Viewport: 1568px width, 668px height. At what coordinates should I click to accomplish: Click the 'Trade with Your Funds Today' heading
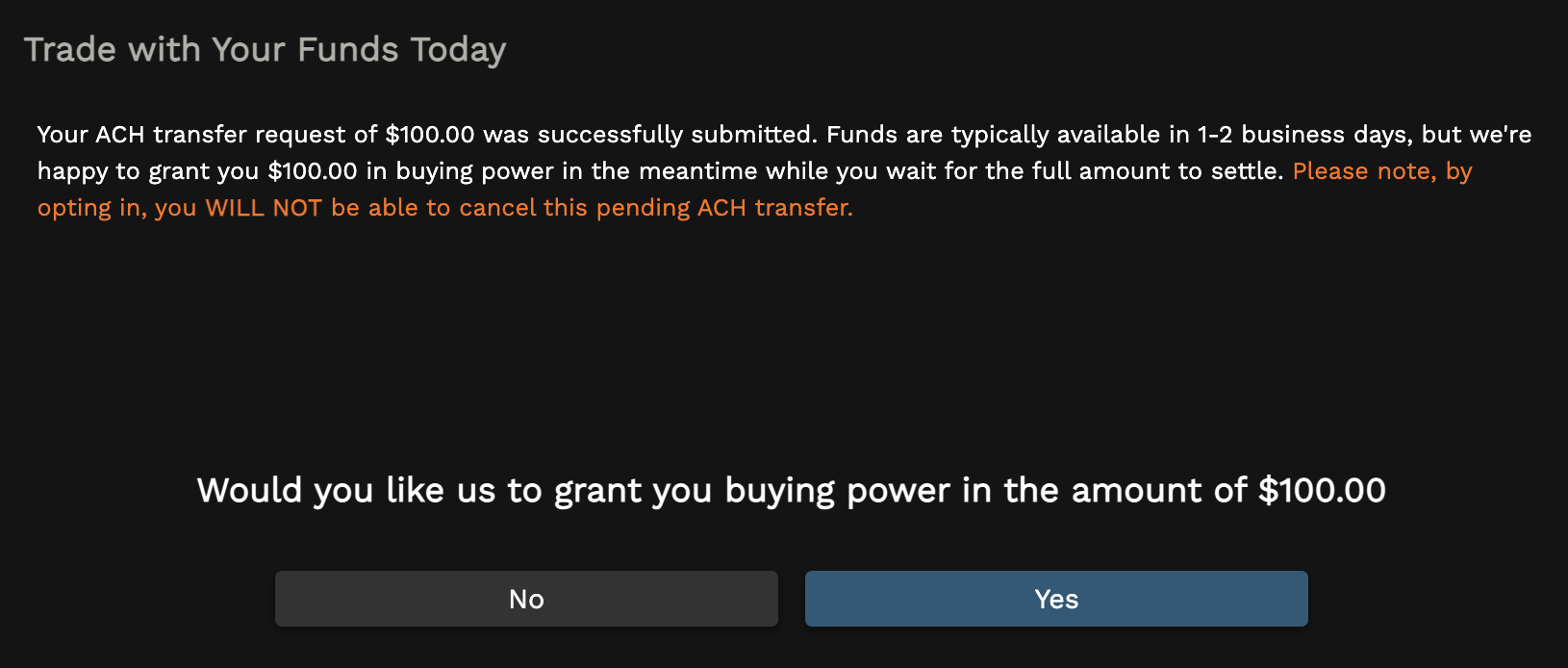(267, 49)
